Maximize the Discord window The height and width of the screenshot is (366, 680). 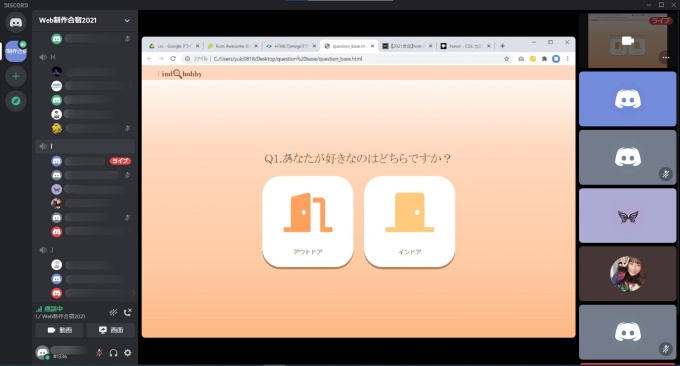pyautogui.click(x=661, y=4)
